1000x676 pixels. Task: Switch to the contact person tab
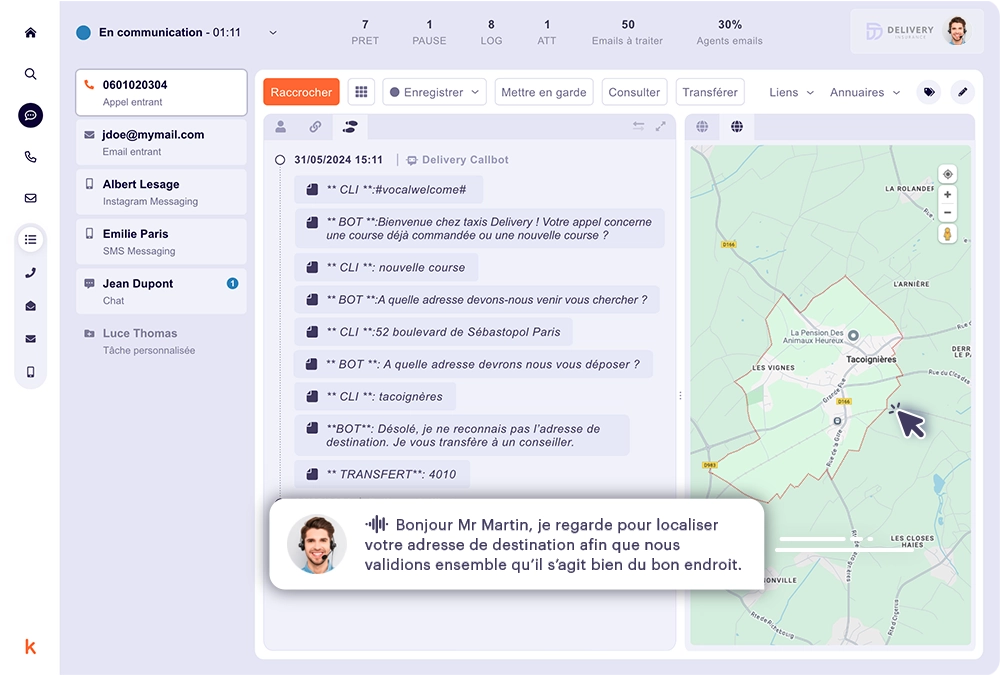[x=281, y=126]
